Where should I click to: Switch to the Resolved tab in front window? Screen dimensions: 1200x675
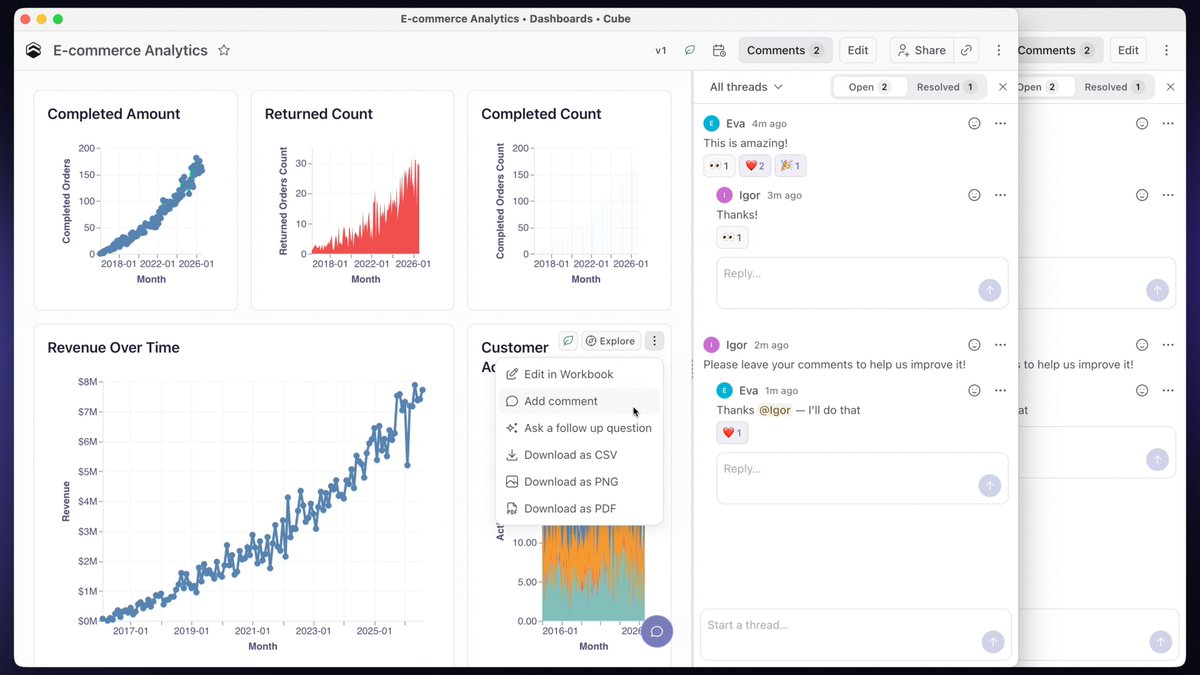click(x=946, y=87)
